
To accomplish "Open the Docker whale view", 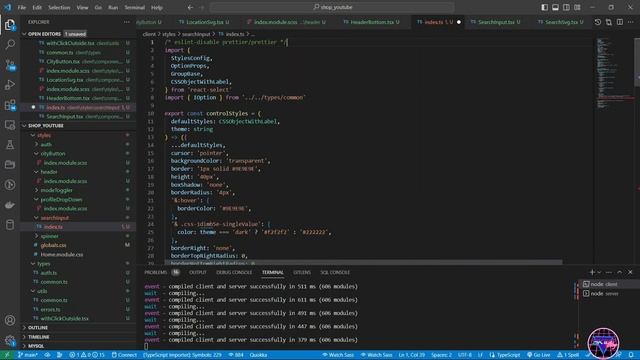I will pos(10,205).
